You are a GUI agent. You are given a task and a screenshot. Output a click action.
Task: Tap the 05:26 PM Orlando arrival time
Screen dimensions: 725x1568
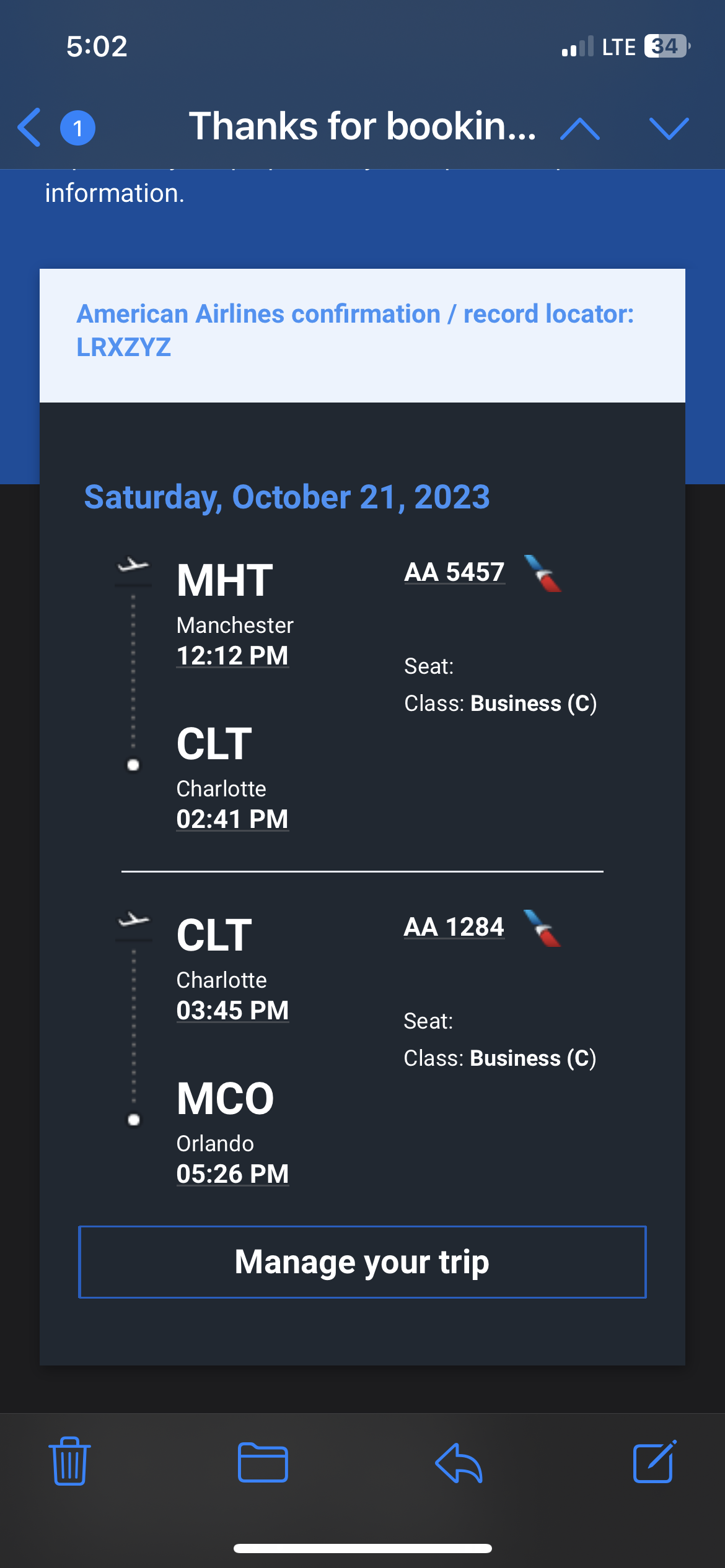pyautogui.click(x=232, y=1174)
